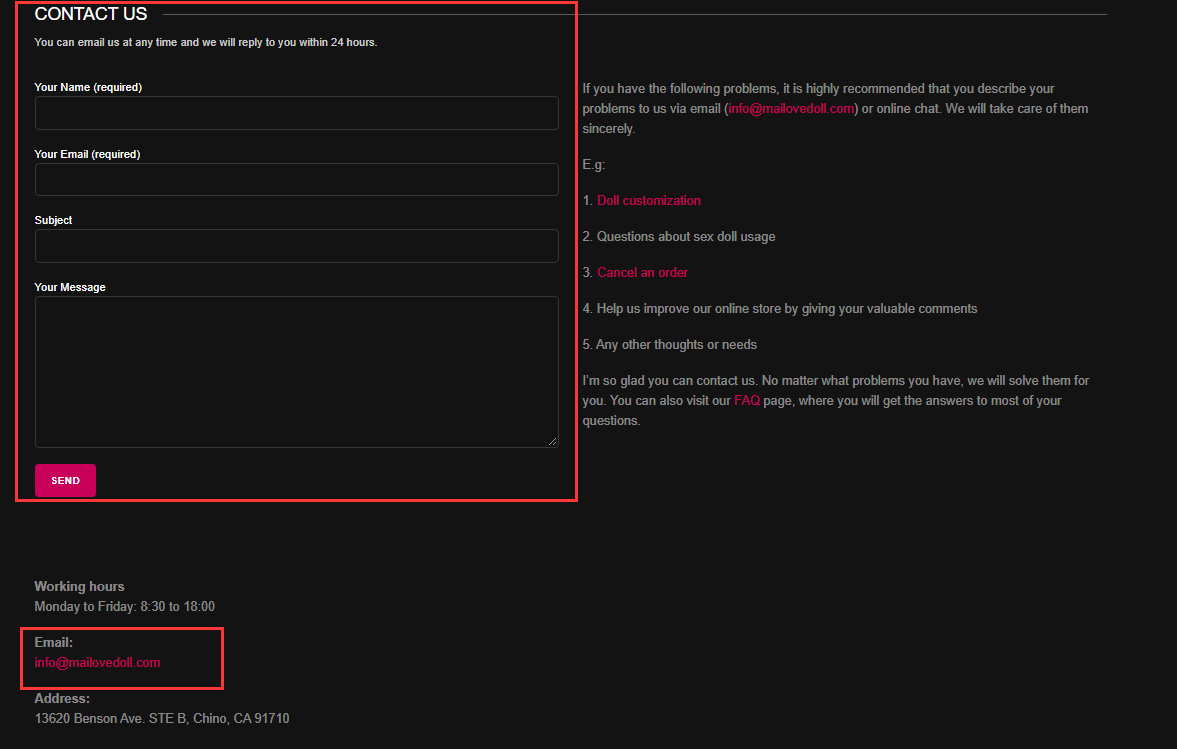1177x749 pixels.
Task: Click the Your Email (required) label
Action: coord(87,154)
